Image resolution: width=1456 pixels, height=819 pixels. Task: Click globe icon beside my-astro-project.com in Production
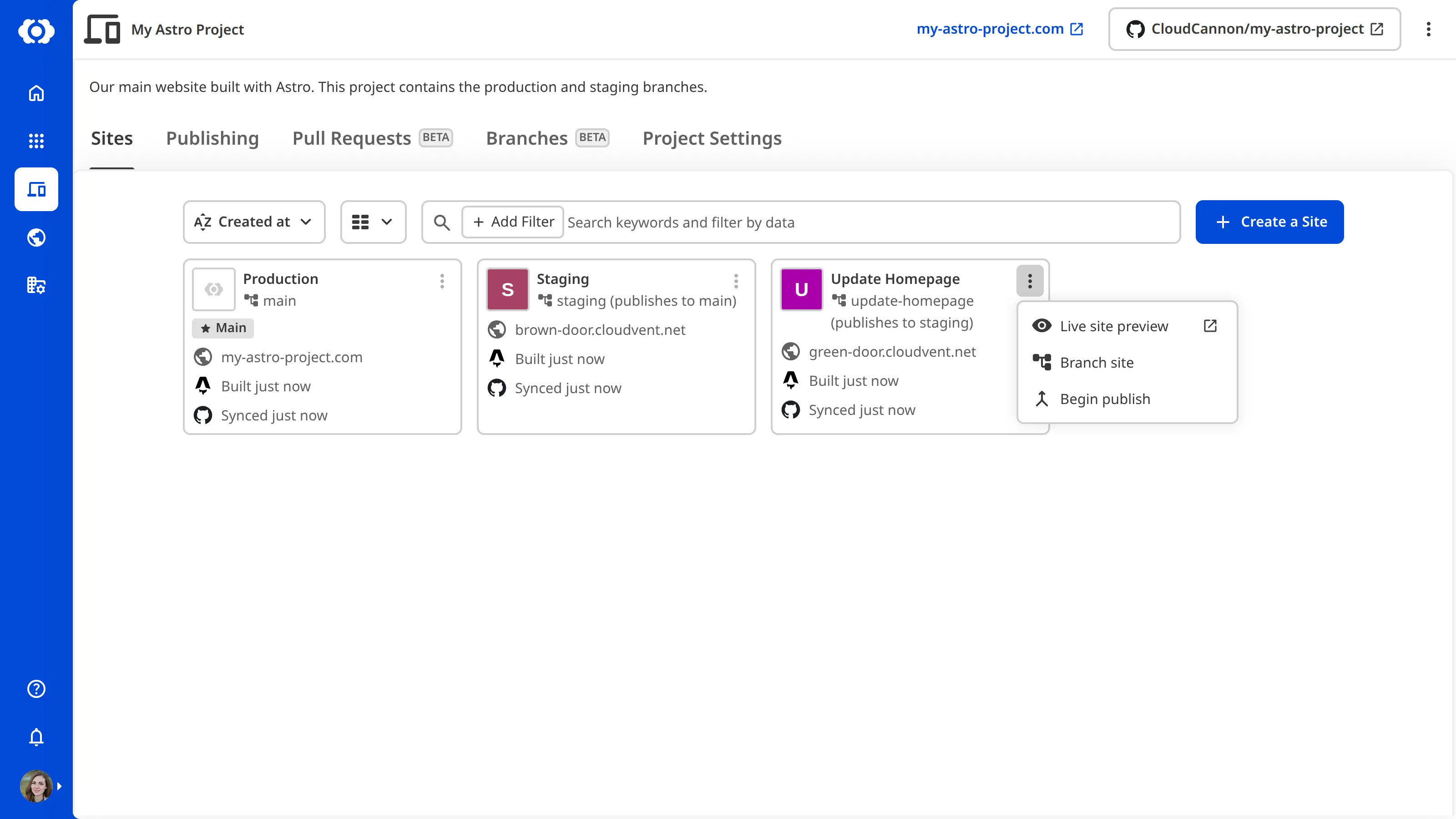tap(203, 357)
